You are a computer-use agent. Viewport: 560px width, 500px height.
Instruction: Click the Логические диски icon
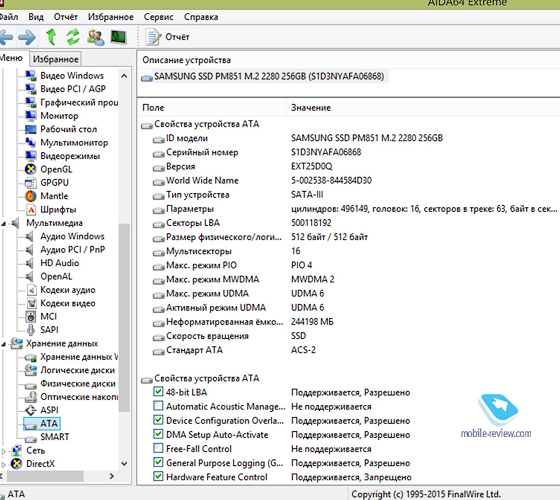pos(31,370)
